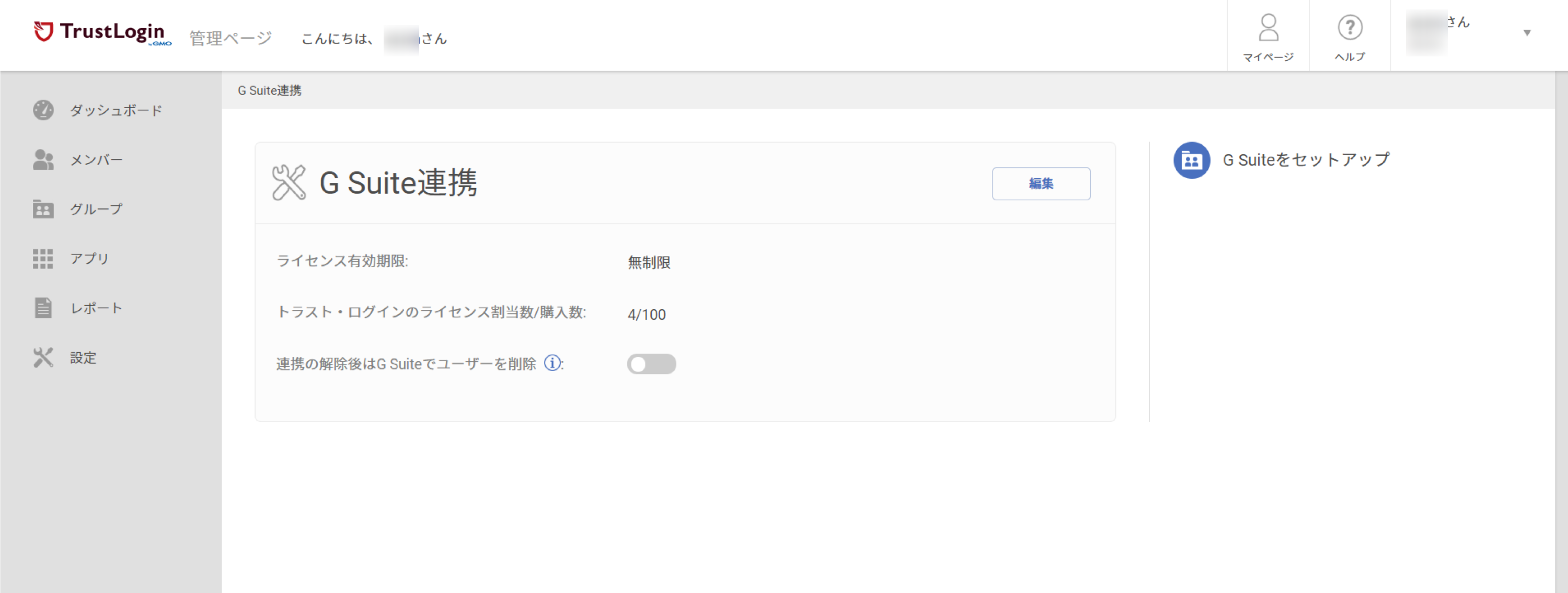Open G Suiteをセットアップ link

click(x=1306, y=160)
